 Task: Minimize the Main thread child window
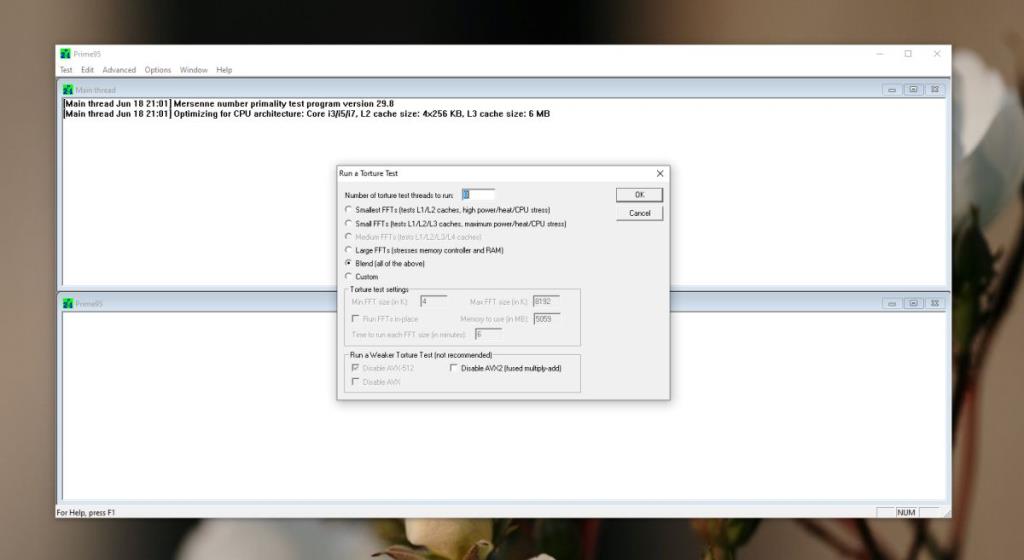point(892,90)
